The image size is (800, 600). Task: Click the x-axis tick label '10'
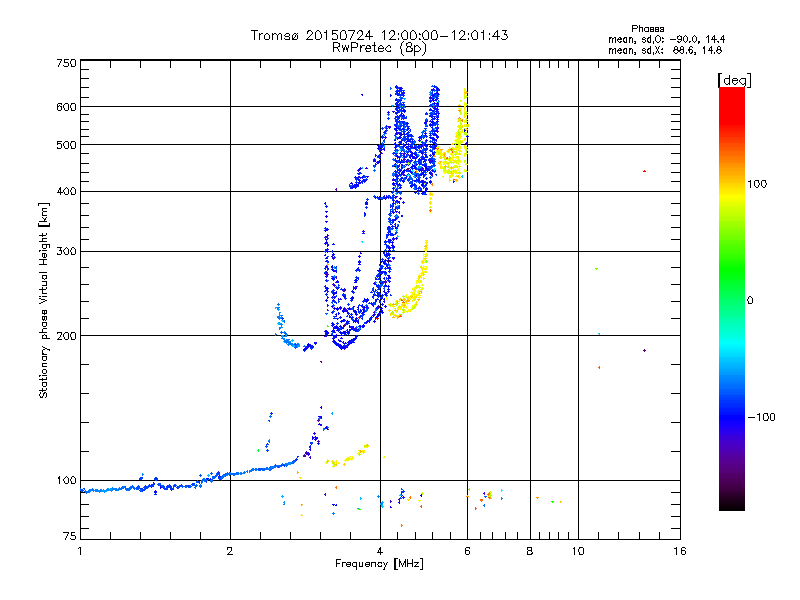578,551
